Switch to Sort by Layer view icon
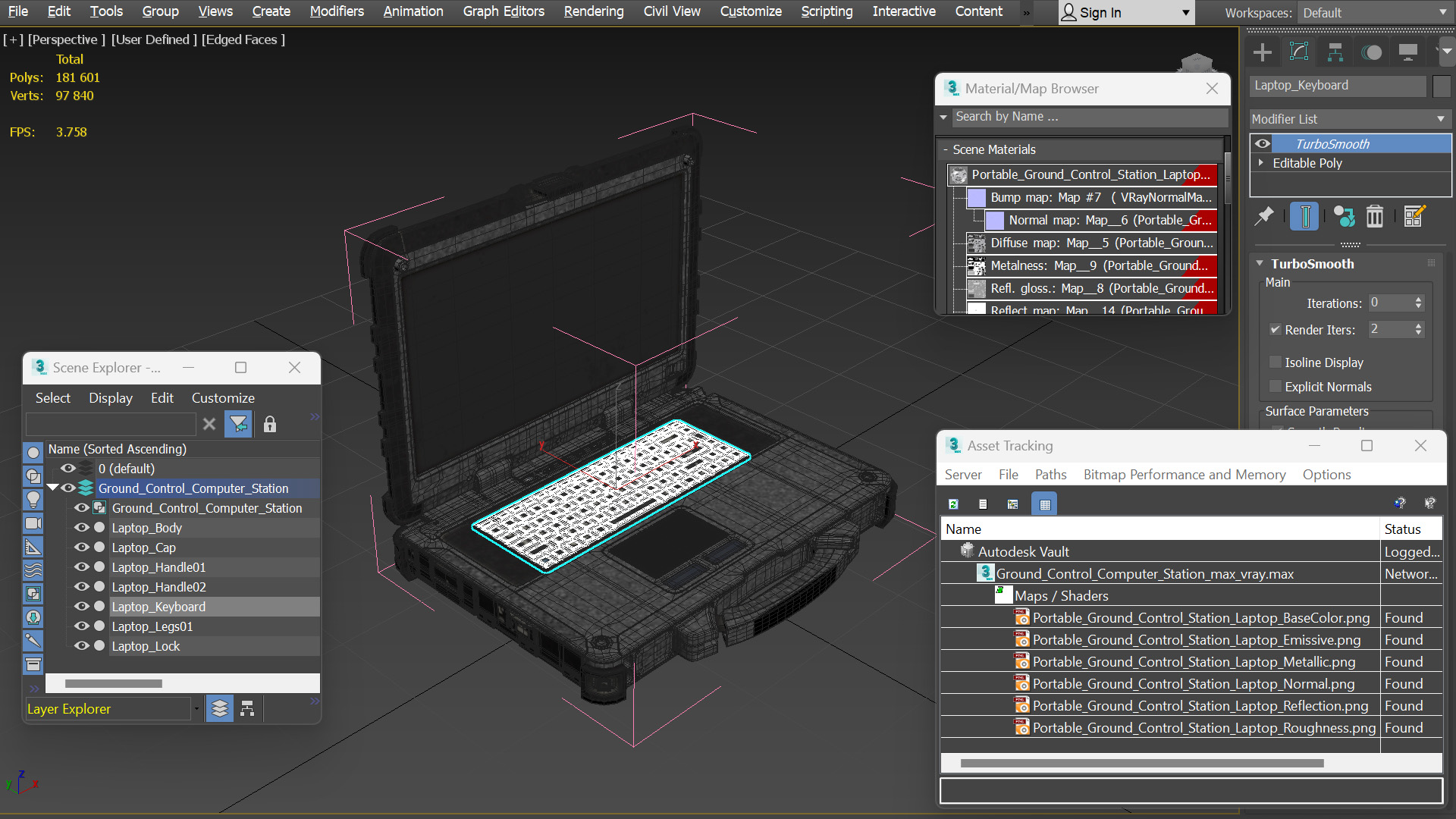 click(220, 708)
